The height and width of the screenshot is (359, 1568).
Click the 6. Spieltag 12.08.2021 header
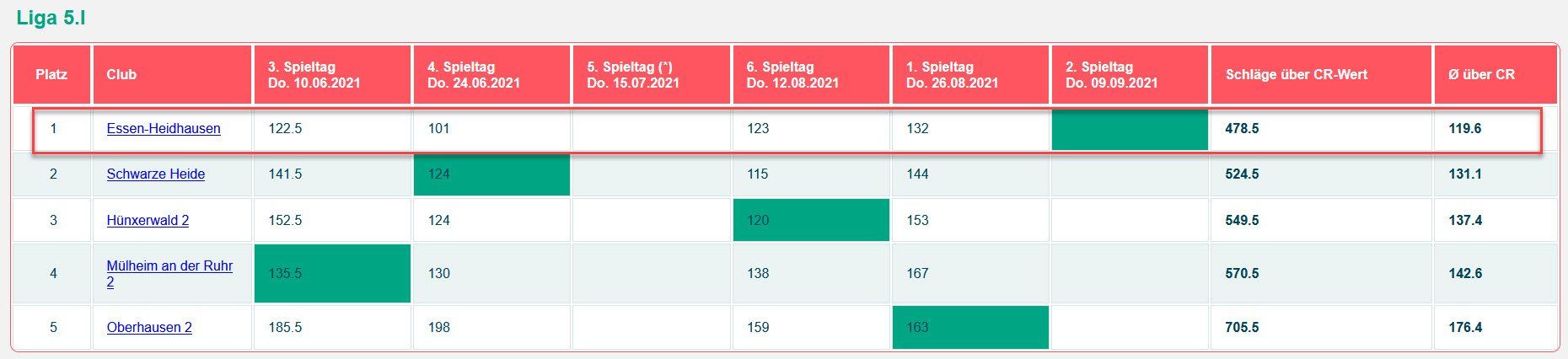(x=792, y=75)
